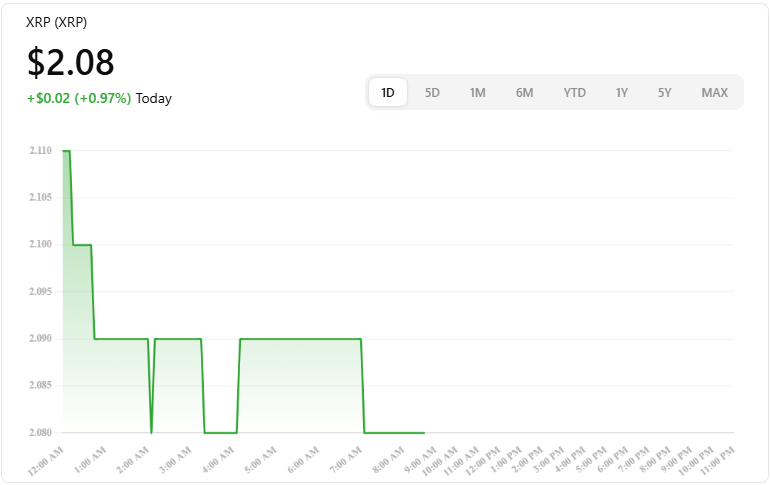
Task: Open the 5Y chart range
Action: click(x=664, y=92)
